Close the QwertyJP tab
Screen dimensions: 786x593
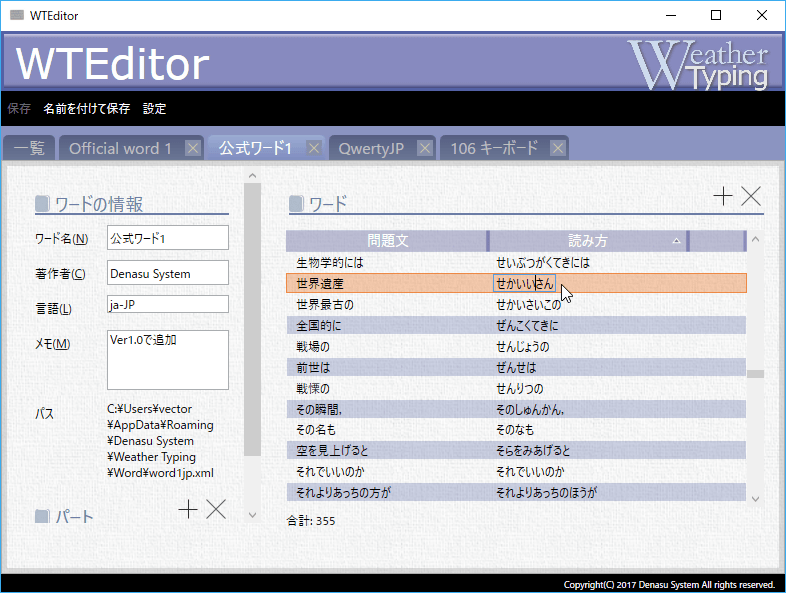425,148
